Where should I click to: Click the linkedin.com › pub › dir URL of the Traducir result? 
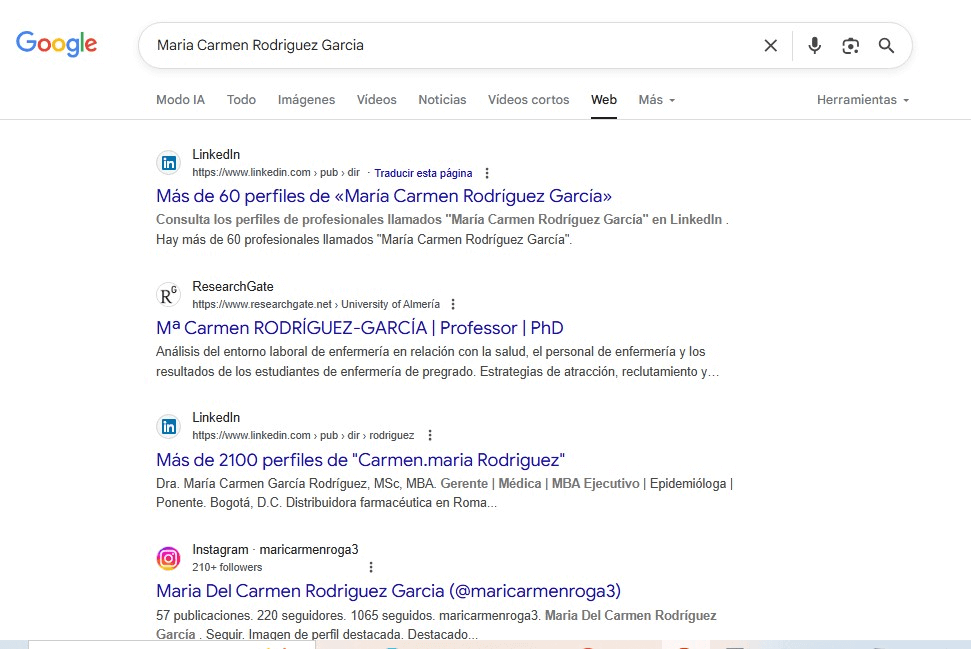(x=276, y=173)
